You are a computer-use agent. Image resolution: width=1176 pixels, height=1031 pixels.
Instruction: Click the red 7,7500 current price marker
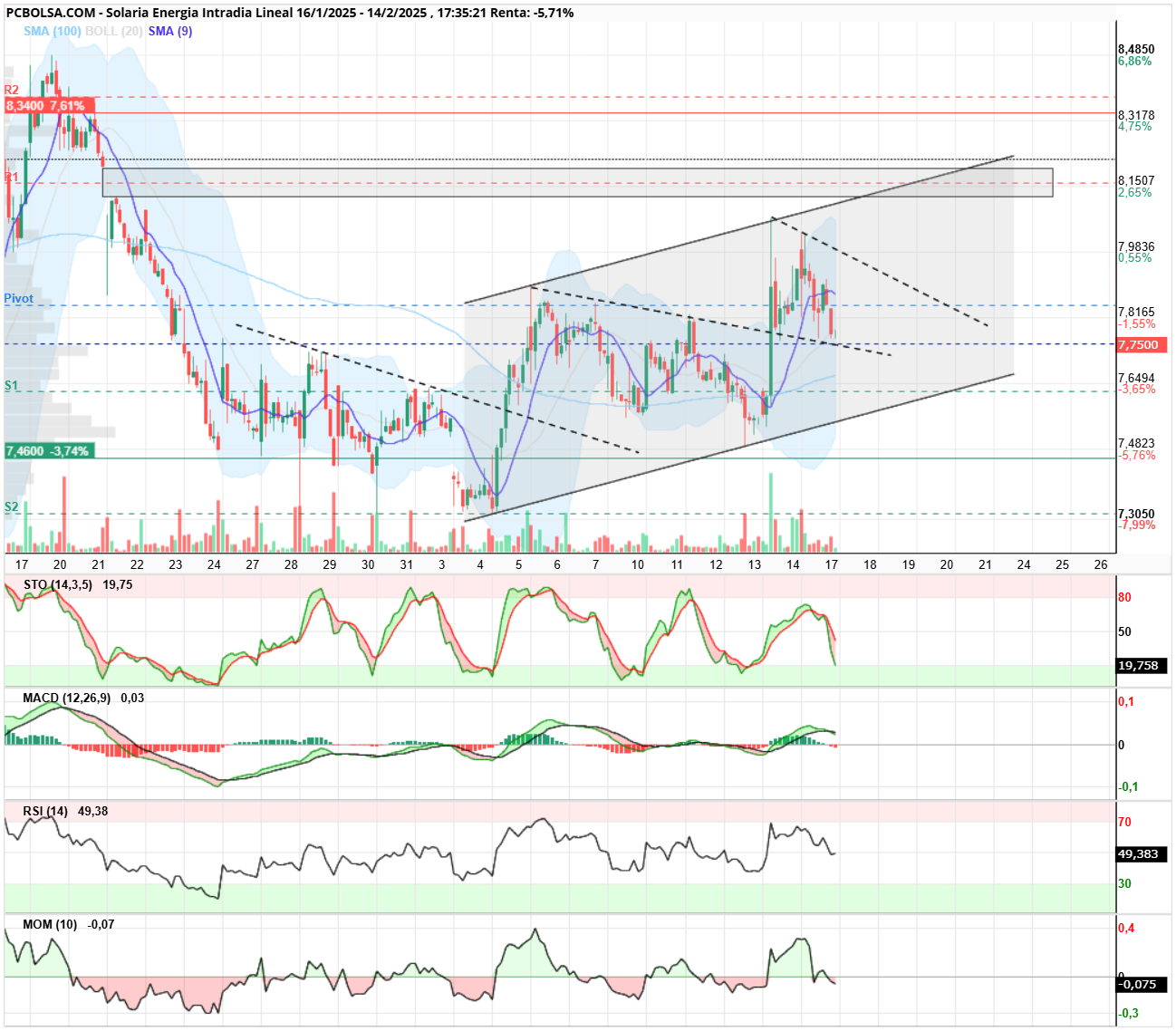coord(1142,345)
